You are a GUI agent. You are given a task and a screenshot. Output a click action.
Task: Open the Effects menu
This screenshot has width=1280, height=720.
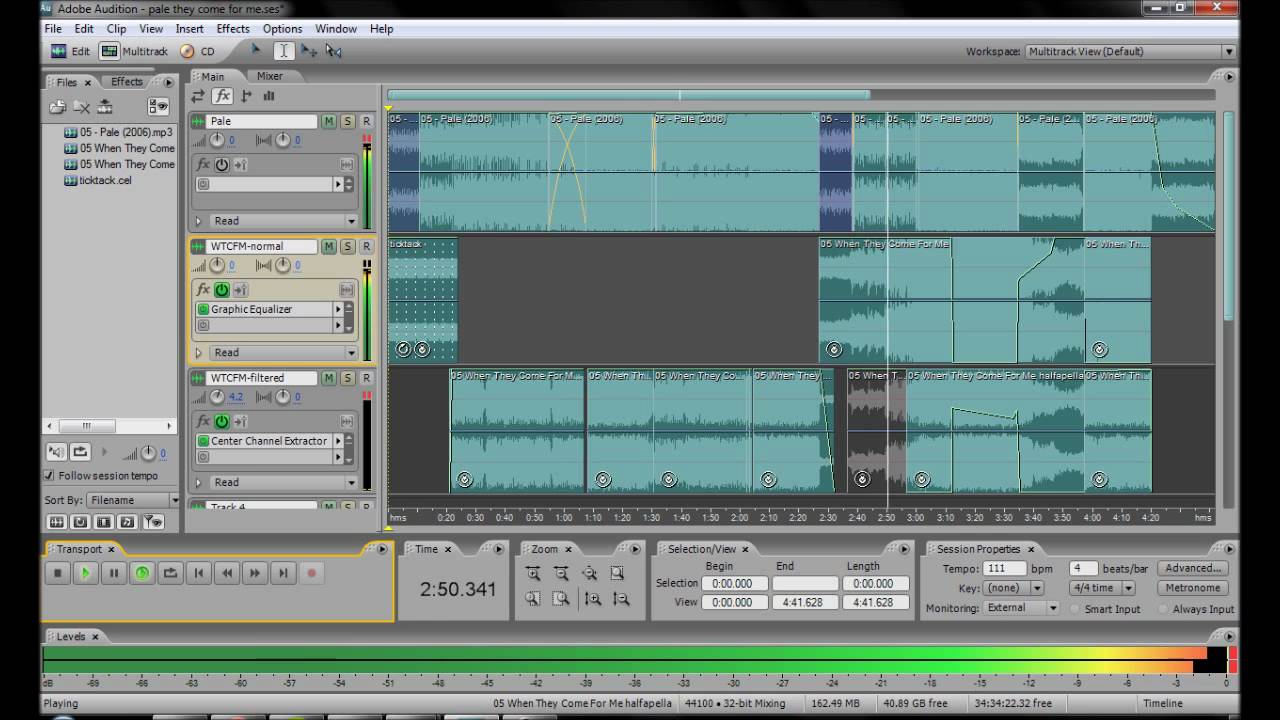coord(233,29)
